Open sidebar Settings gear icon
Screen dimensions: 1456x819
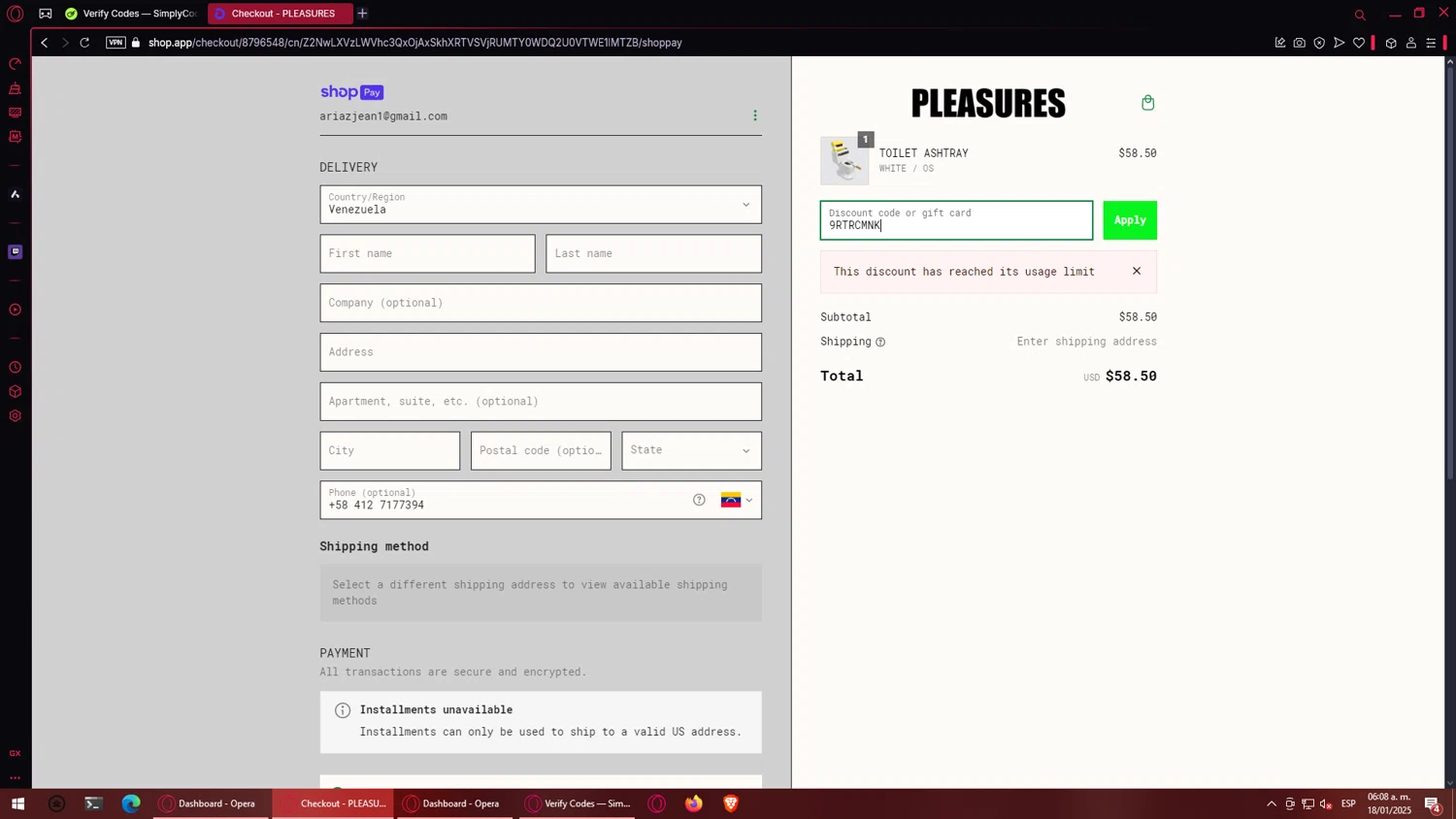pyautogui.click(x=15, y=416)
